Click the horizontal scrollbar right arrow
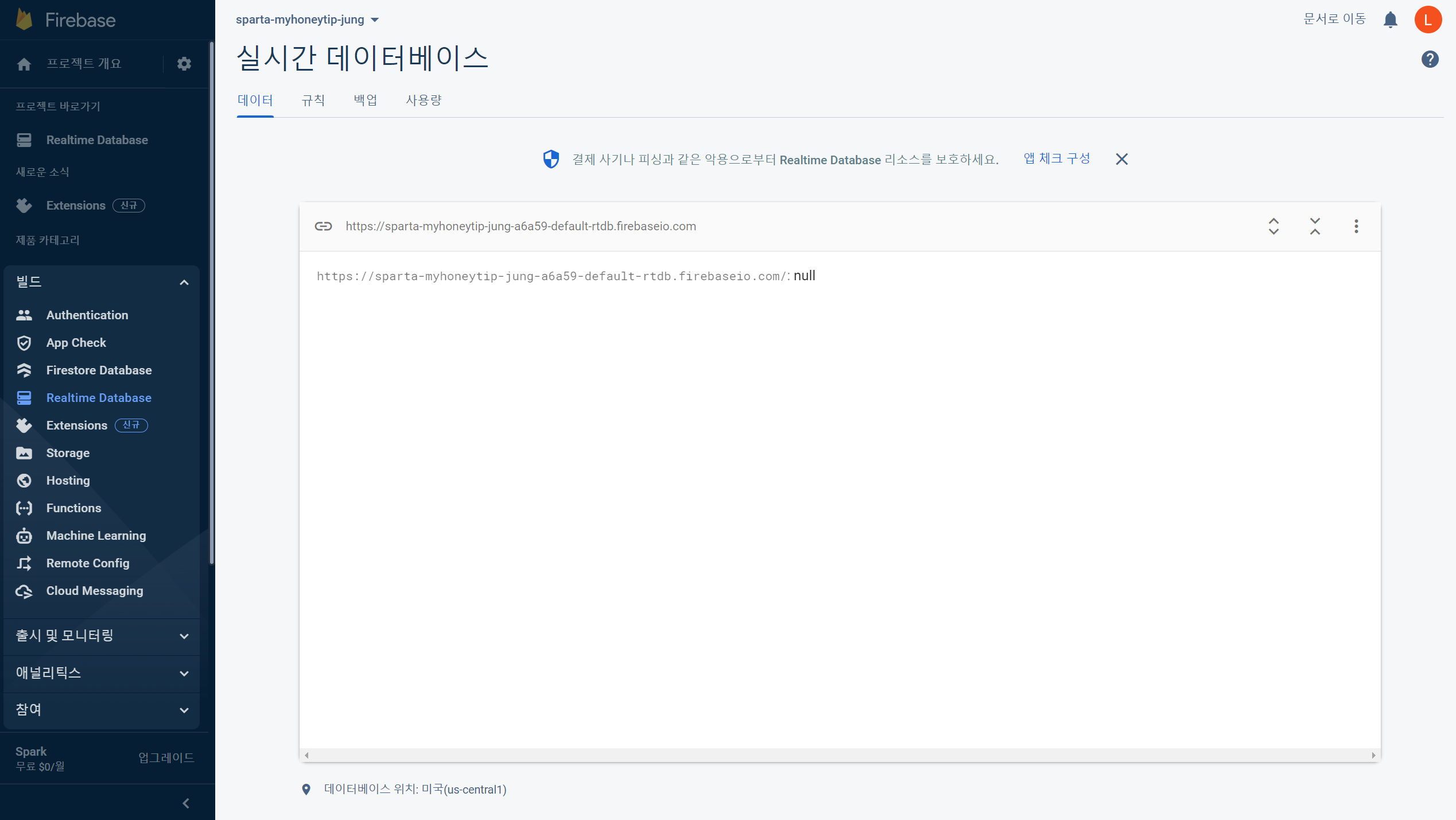 (1373, 755)
